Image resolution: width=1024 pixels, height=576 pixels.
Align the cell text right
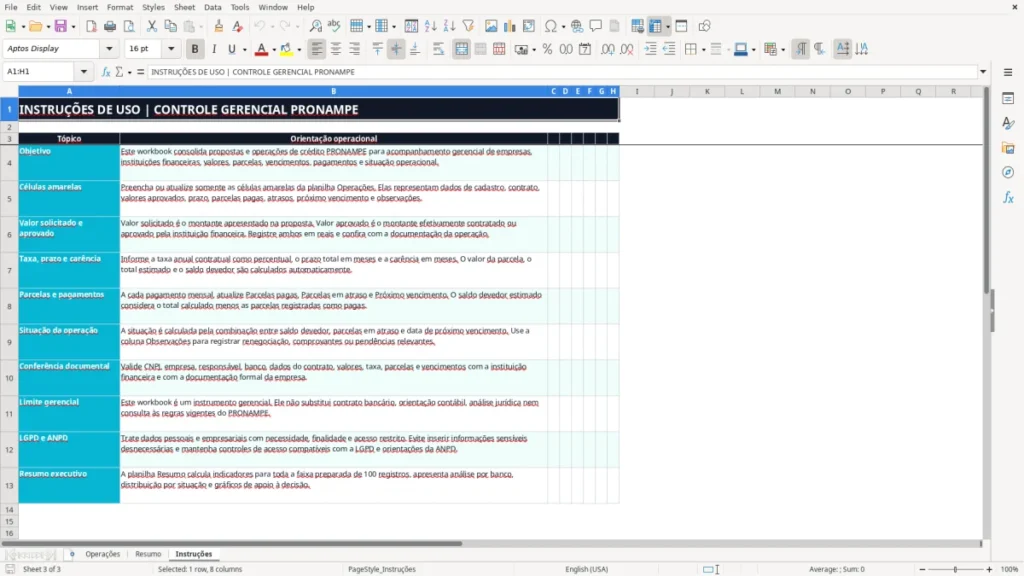[355, 49]
